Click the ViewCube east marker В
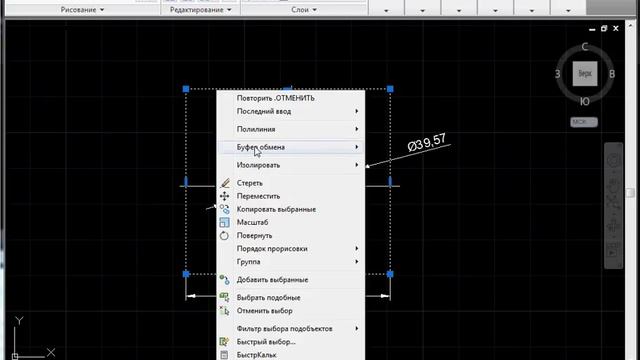The height and width of the screenshot is (360, 640). click(612, 74)
